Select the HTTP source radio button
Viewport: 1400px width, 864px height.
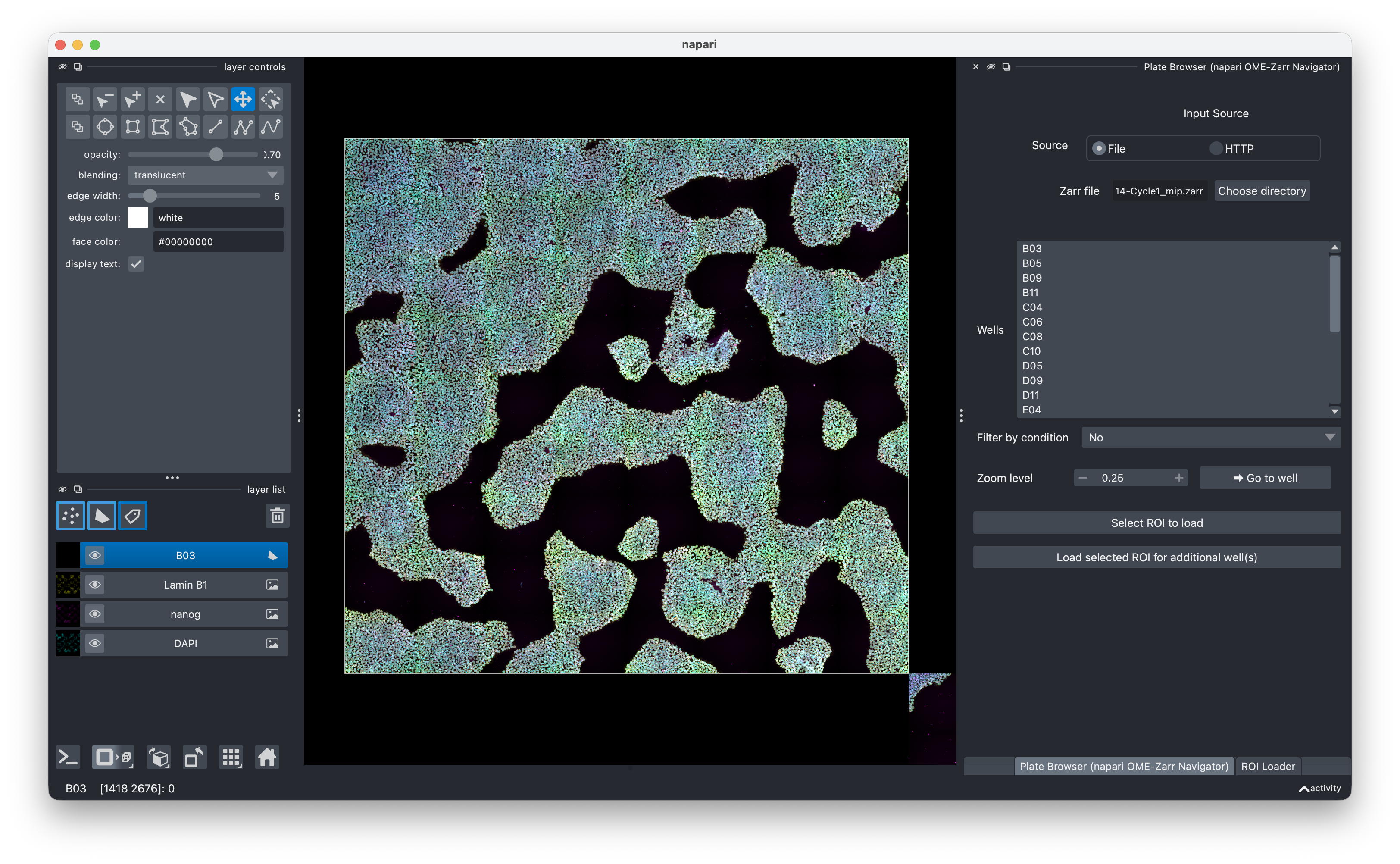pos(1216,149)
